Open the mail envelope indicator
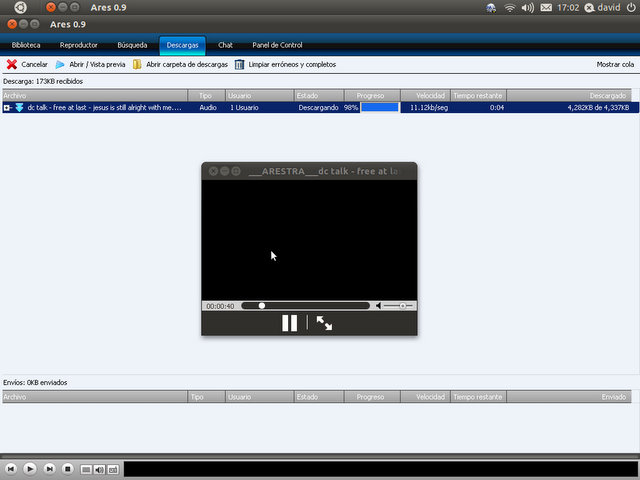Screen dimensions: 640x480 (546, 8)
